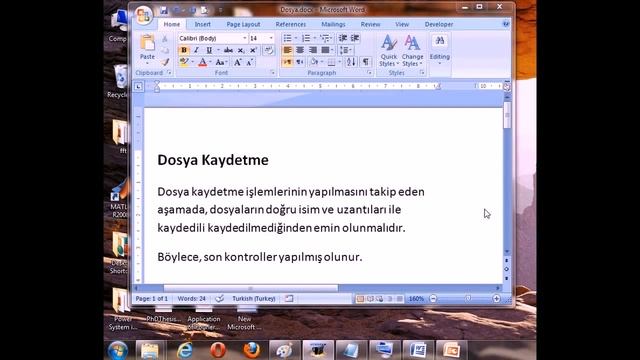
Task: Click the Paste clipboard icon
Action: point(147,42)
